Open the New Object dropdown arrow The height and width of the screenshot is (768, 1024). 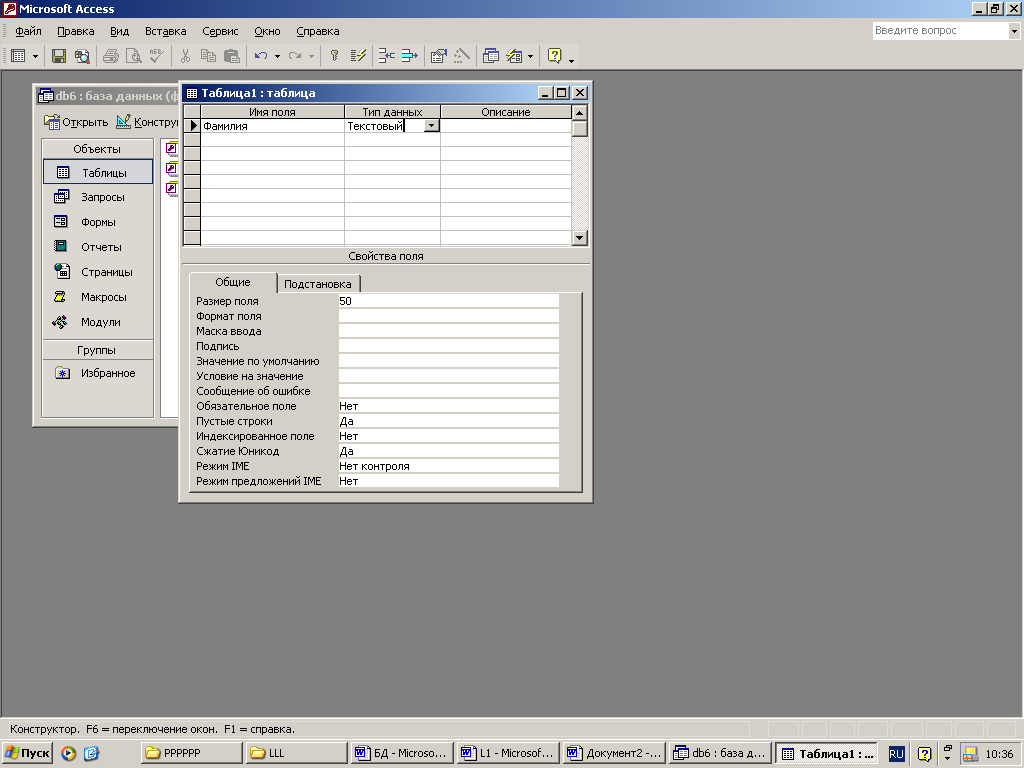(530, 56)
